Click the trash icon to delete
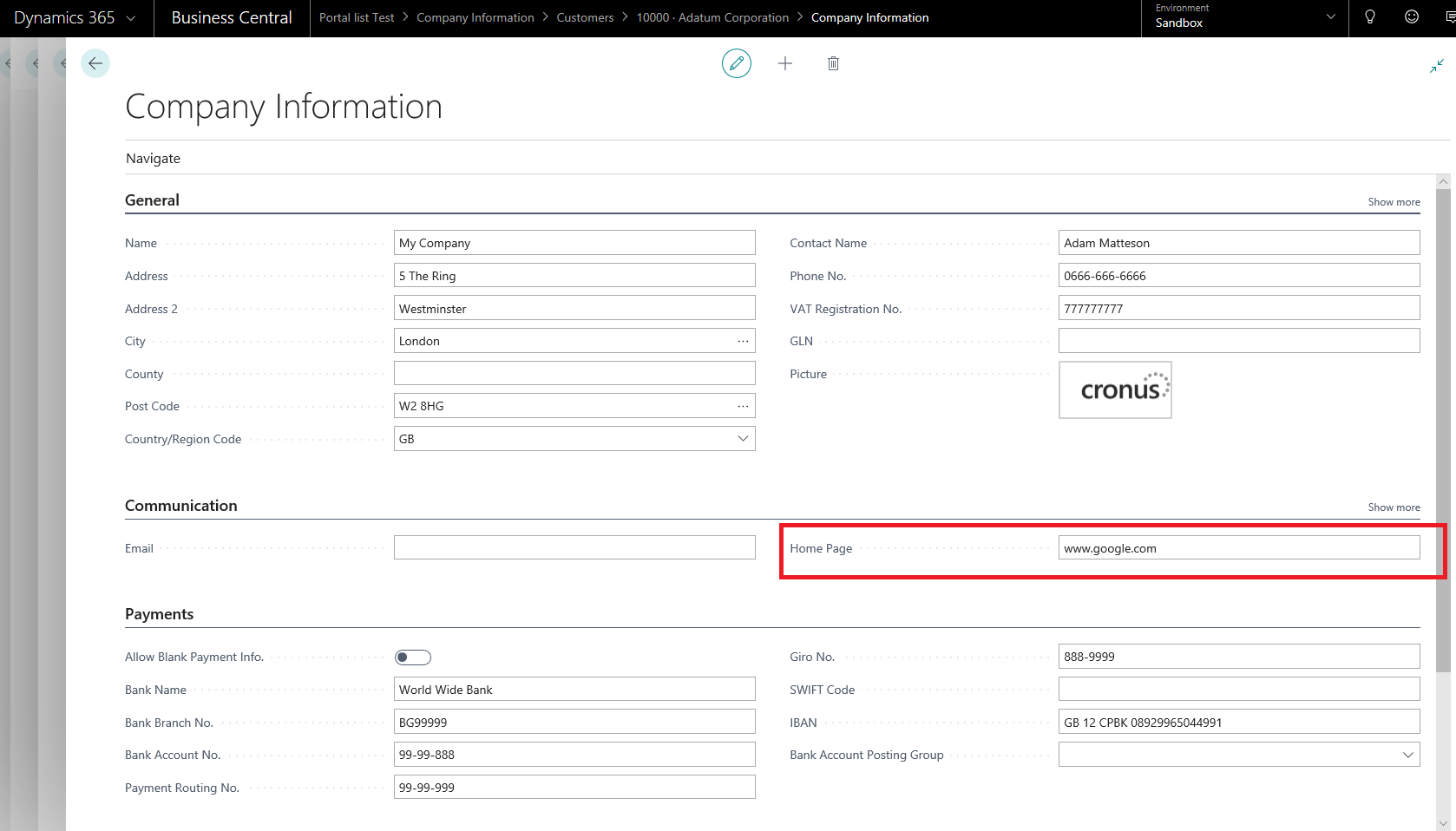 click(833, 63)
